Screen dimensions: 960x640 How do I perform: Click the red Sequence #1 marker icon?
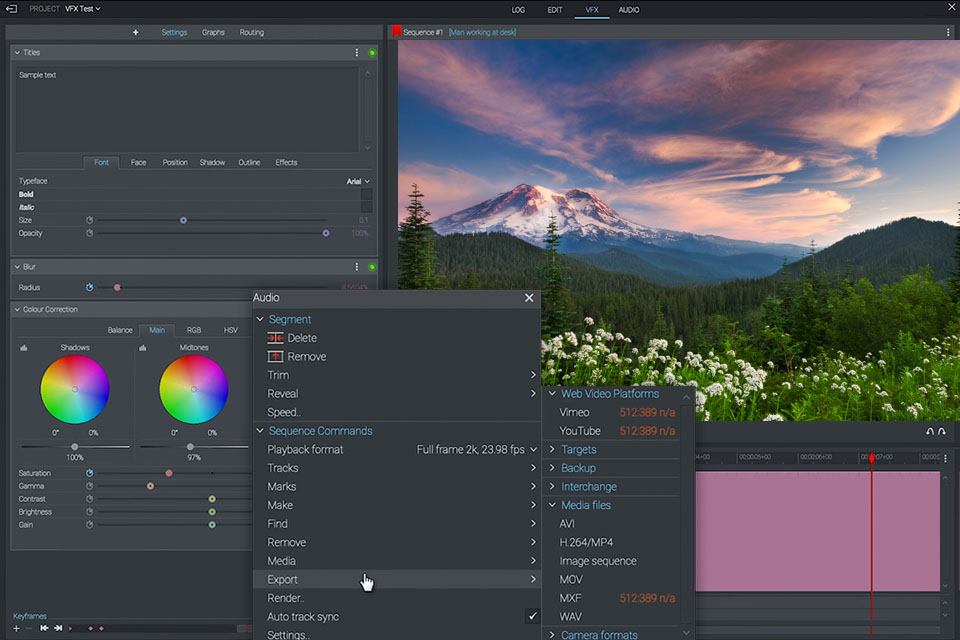click(x=396, y=31)
